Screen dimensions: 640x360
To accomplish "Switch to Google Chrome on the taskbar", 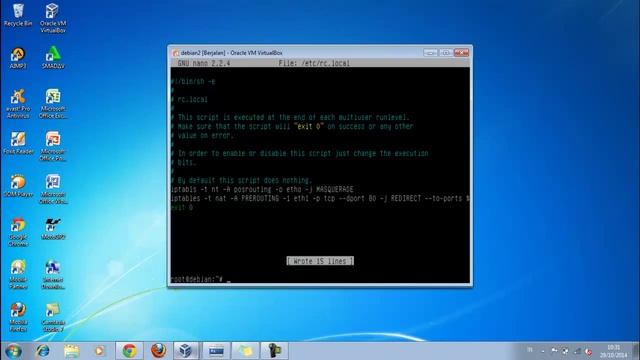I will pos(129,351).
